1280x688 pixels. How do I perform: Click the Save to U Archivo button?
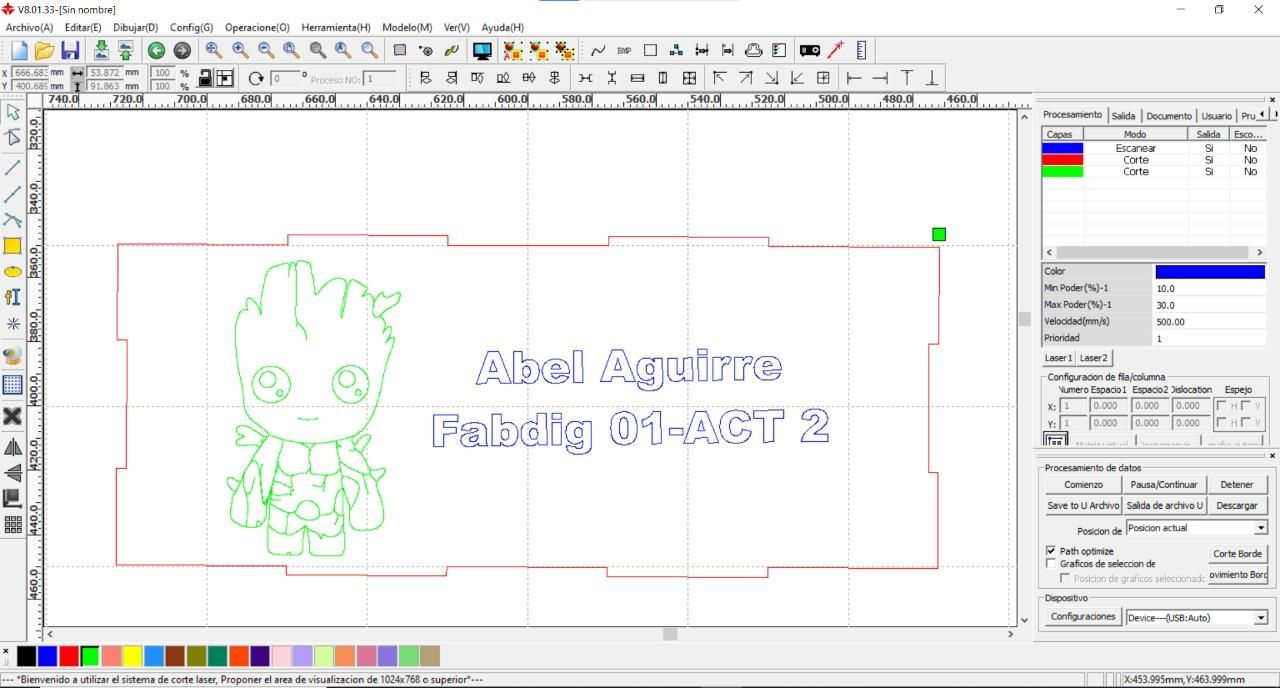pos(1083,506)
